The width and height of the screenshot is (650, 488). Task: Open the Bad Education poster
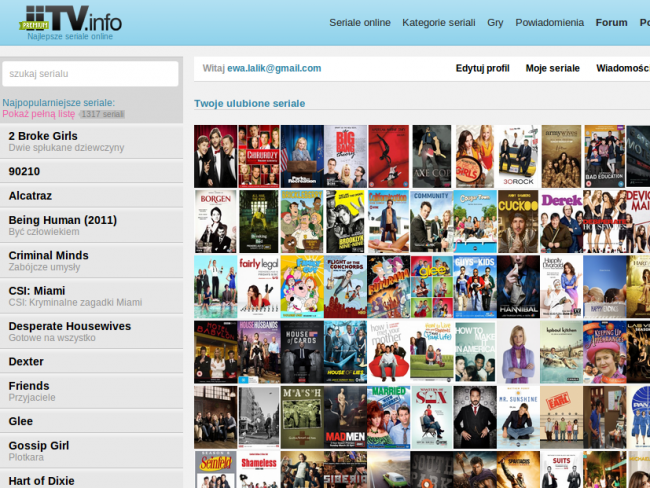click(604, 156)
